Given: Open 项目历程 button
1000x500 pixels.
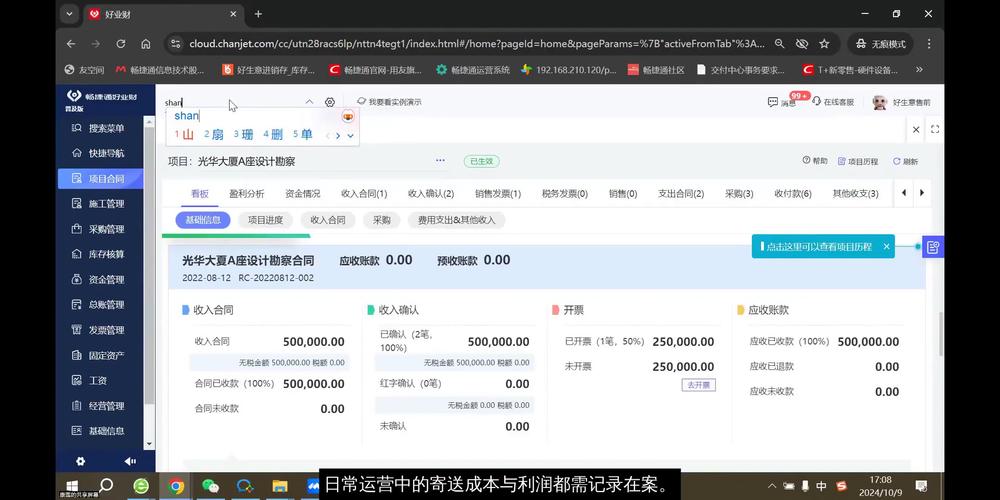Looking at the screenshot, I should tap(858, 161).
